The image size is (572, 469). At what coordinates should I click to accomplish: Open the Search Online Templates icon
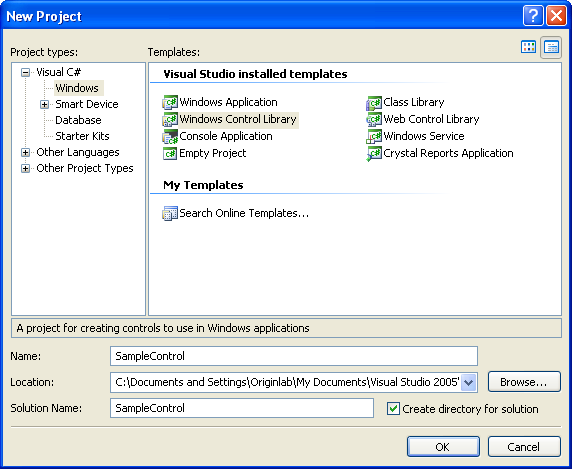(170, 213)
